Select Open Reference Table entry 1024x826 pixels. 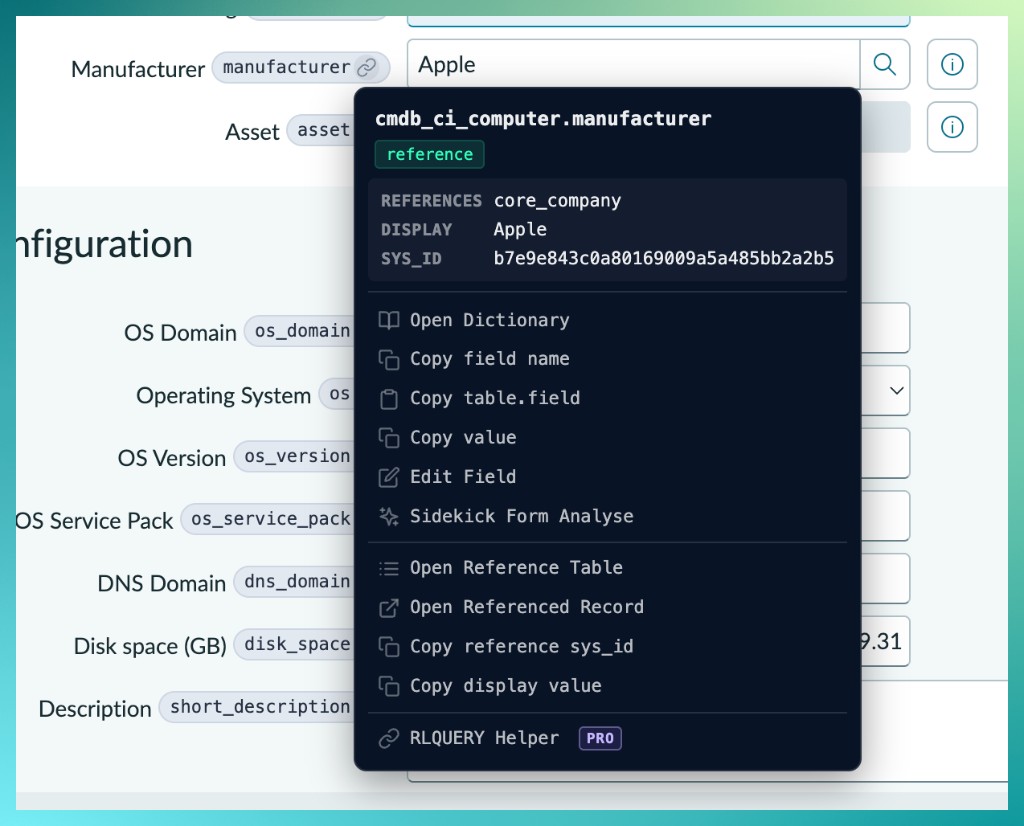click(x=607, y=568)
